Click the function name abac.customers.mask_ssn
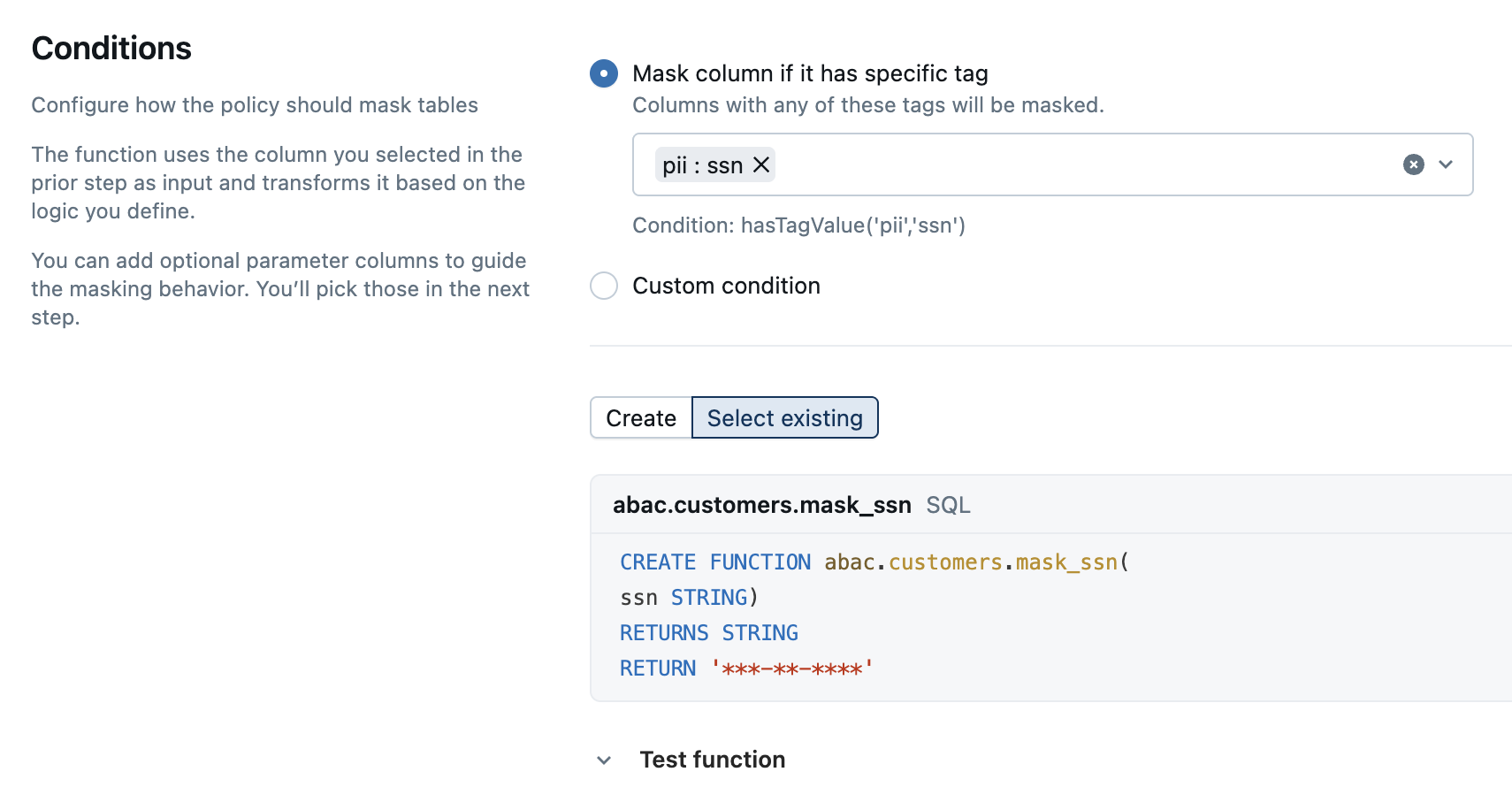The width and height of the screenshot is (1512, 810). (x=761, y=505)
